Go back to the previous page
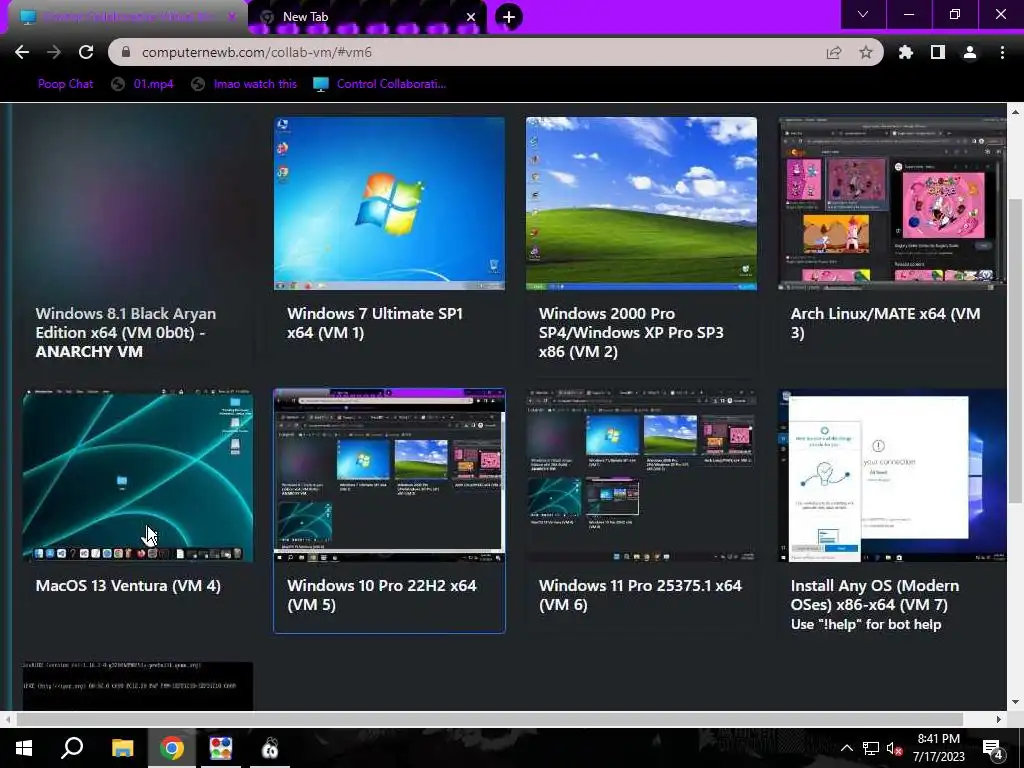Image resolution: width=1024 pixels, height=768 pixels. [22, 52]
